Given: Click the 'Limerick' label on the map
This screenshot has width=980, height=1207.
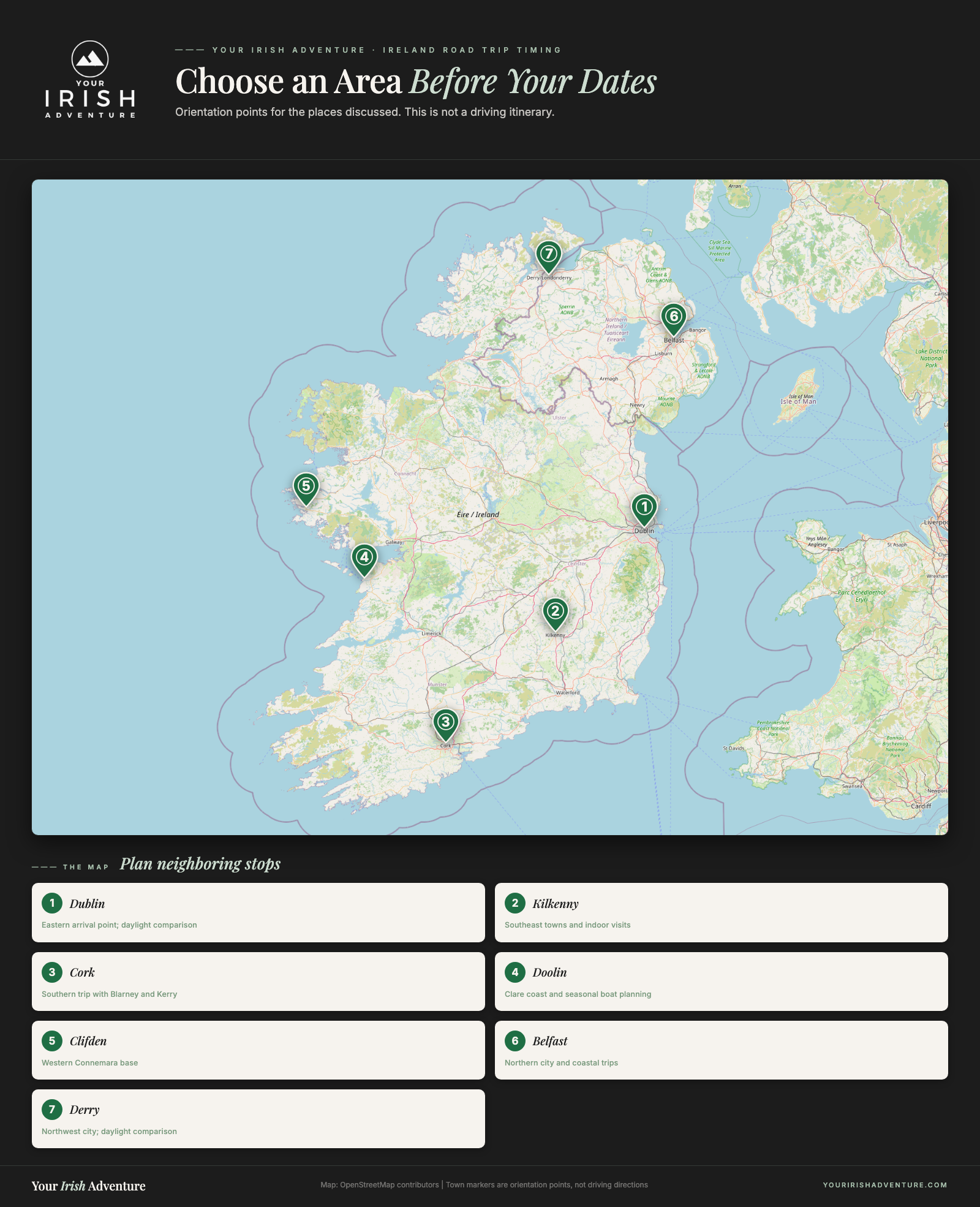Looking at the screenshot, I should coord(431,634).
